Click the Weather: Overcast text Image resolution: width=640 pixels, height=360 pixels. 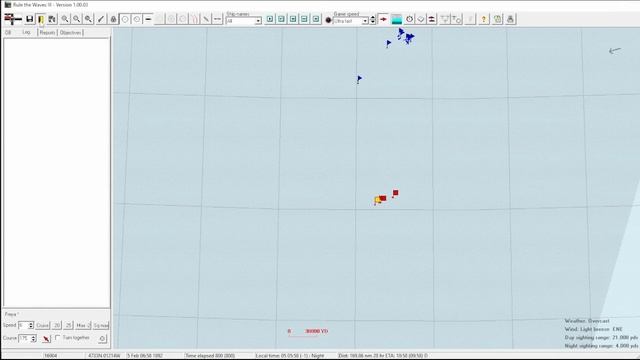[x=587, y=321]
